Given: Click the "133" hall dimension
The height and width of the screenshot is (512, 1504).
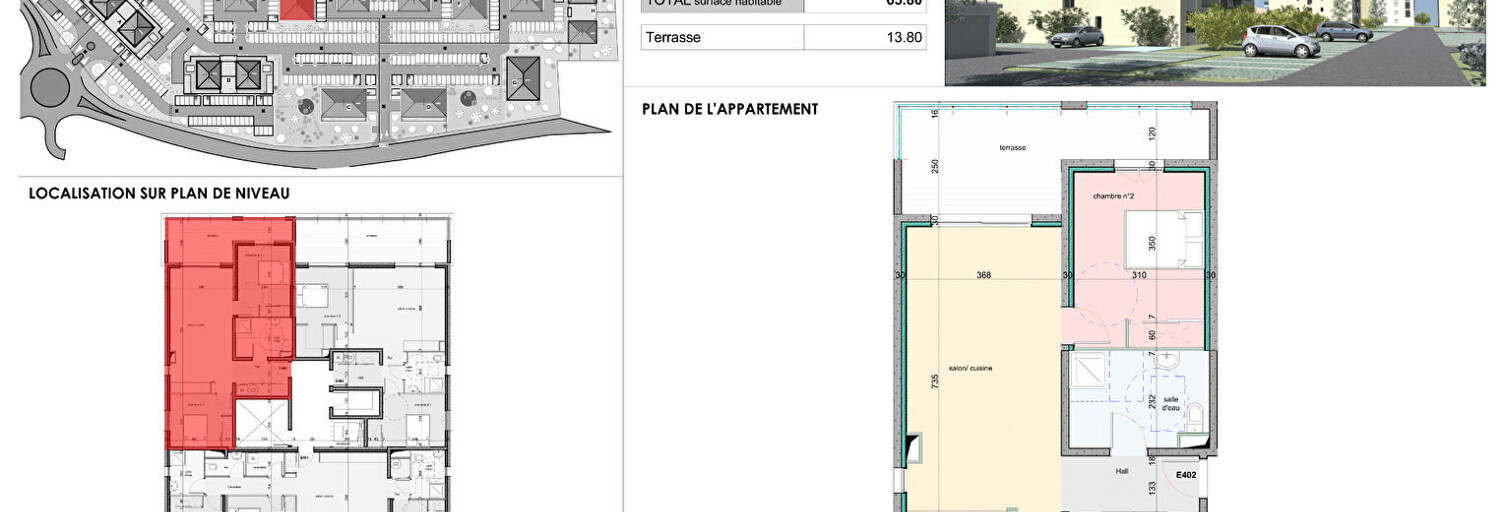Looking at the screenshot, I should [1152, 487].
